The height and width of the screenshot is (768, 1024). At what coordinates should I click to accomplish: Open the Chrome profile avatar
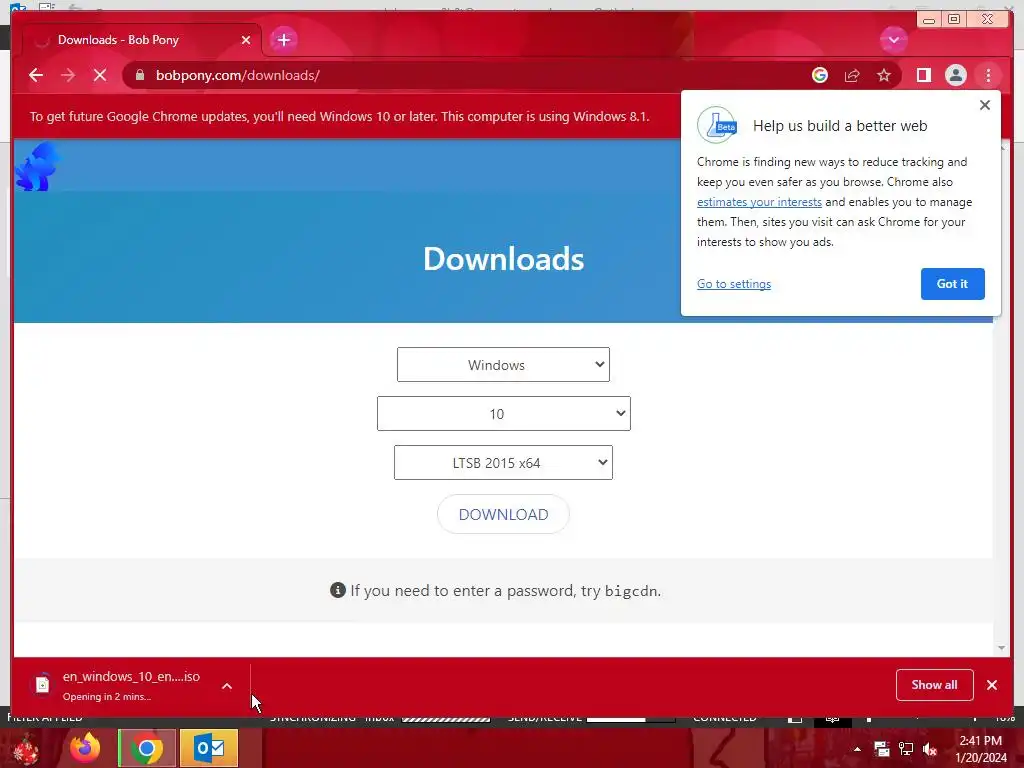point(955,75)
